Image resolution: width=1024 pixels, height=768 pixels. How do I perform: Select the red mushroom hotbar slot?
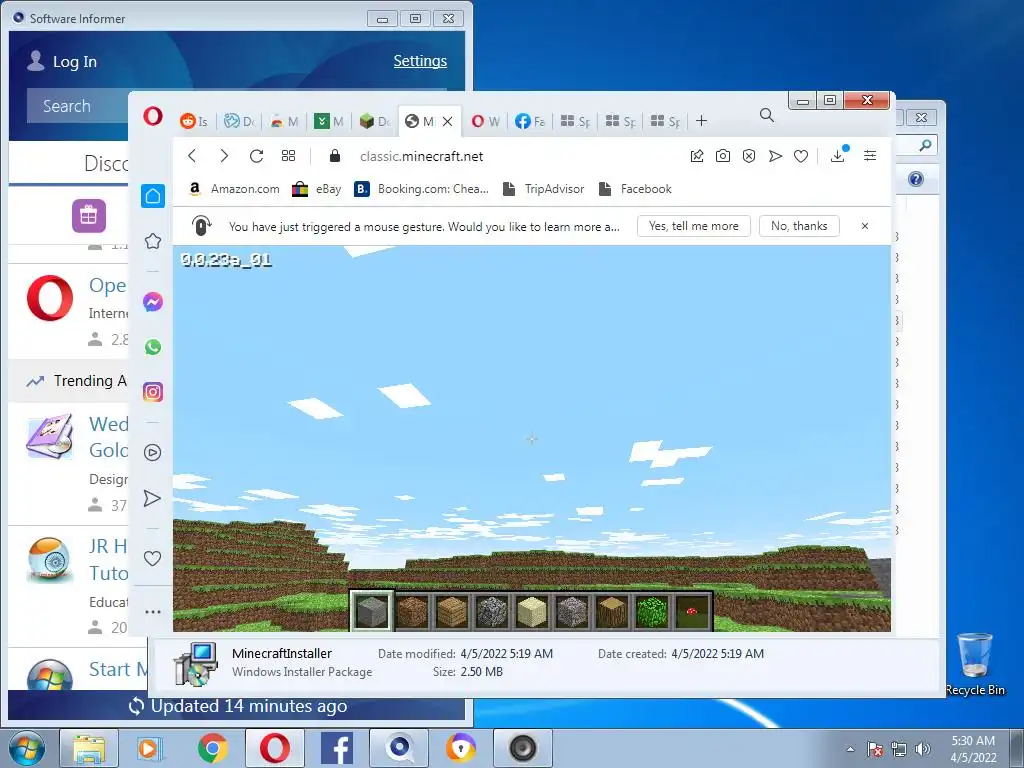coord(692,611)
